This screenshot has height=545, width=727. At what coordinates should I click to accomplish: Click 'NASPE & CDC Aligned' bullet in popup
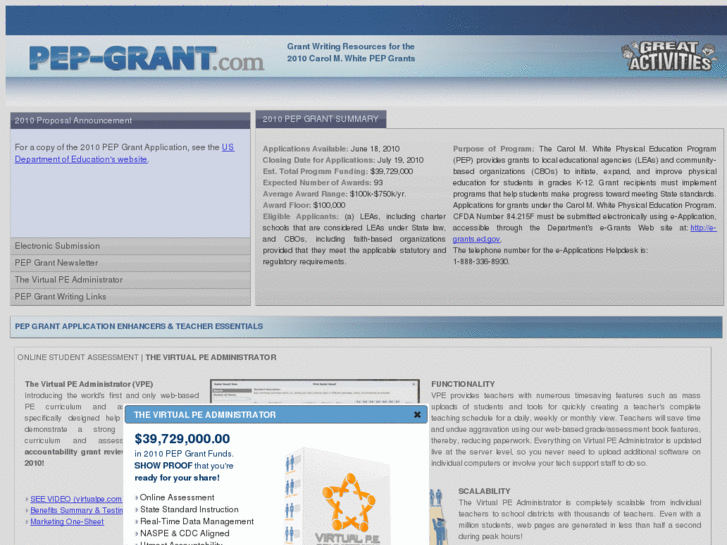185,533
